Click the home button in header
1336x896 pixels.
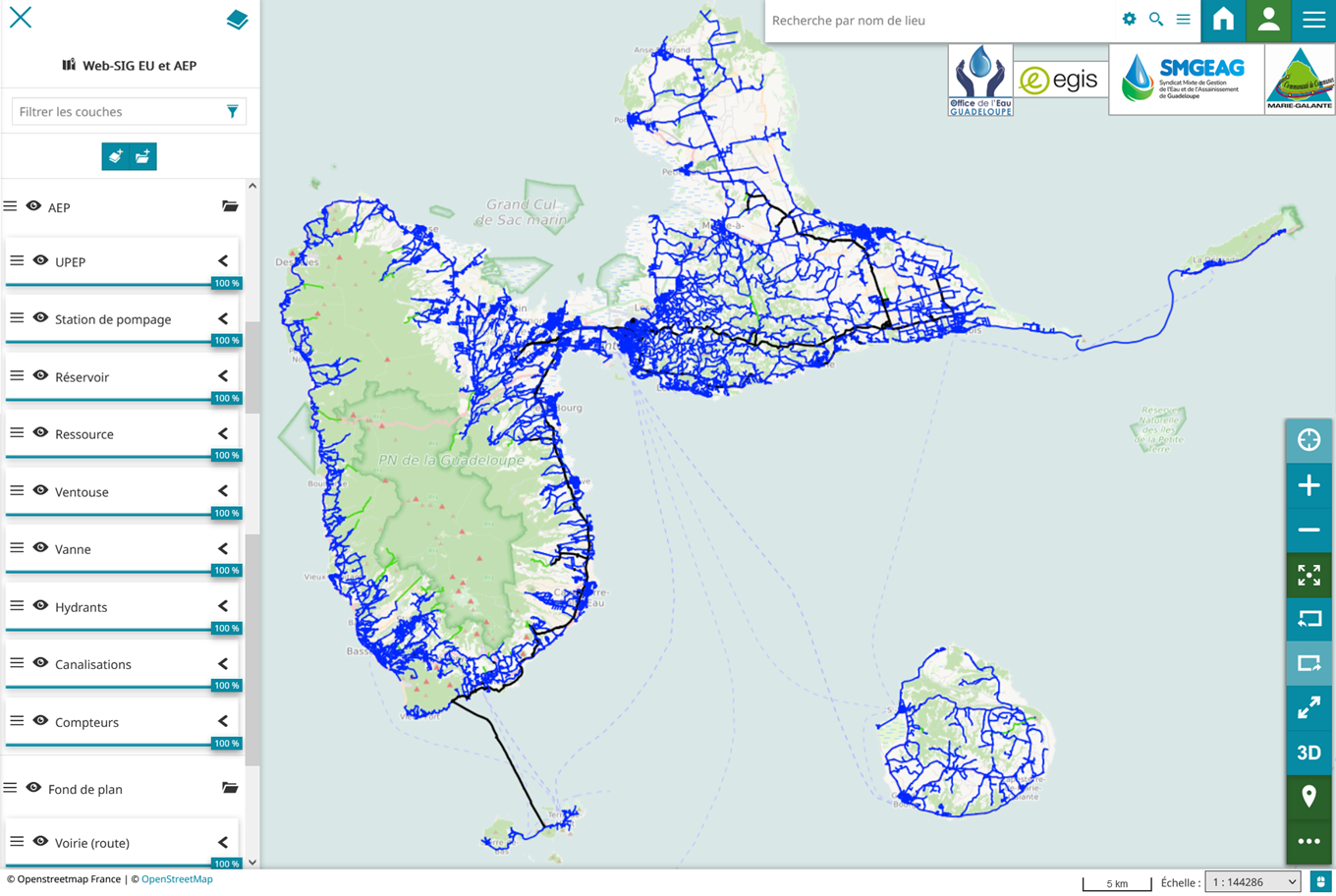tap(1223, 20)
